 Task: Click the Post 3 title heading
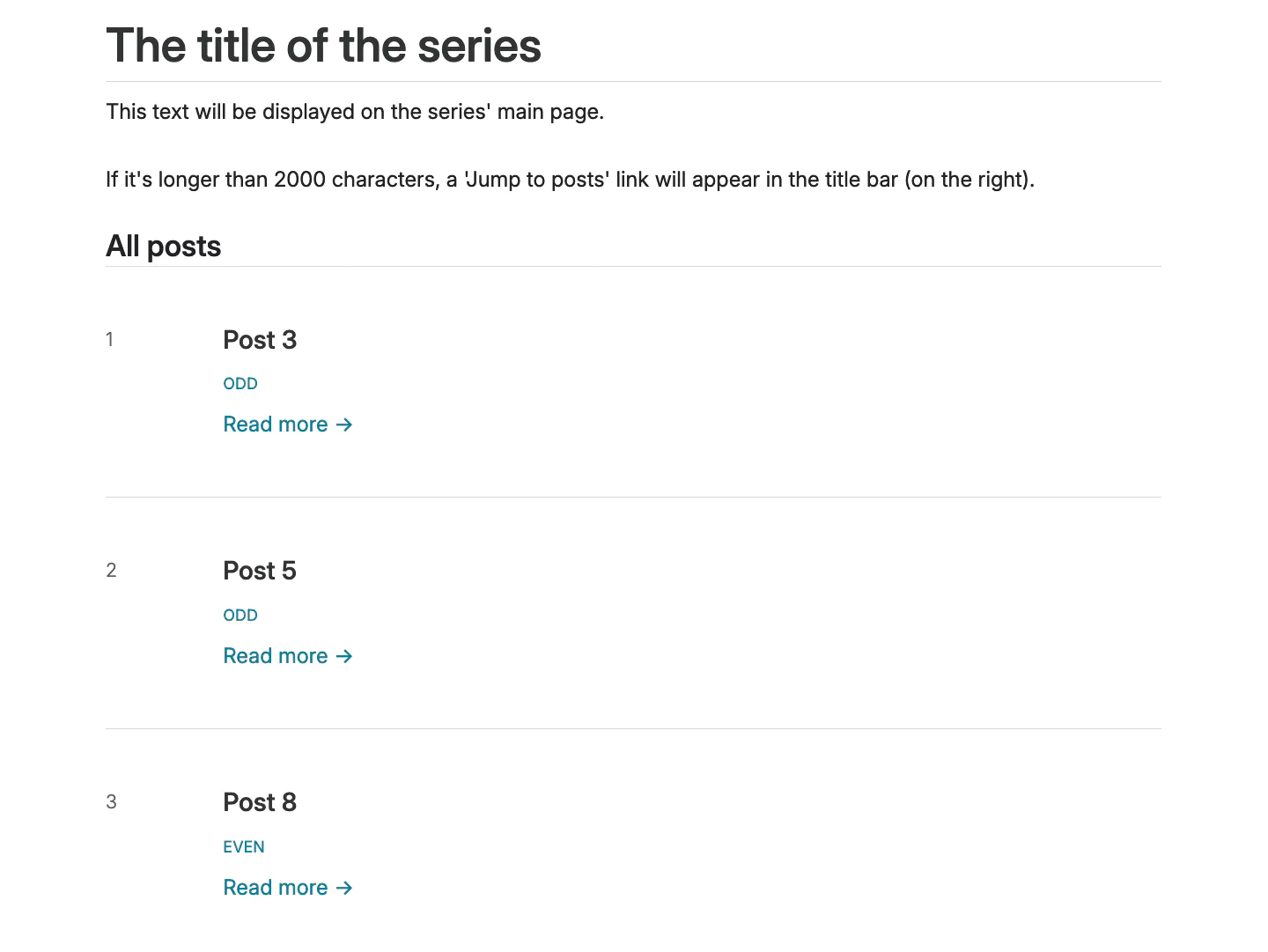[x=260, y=340]
